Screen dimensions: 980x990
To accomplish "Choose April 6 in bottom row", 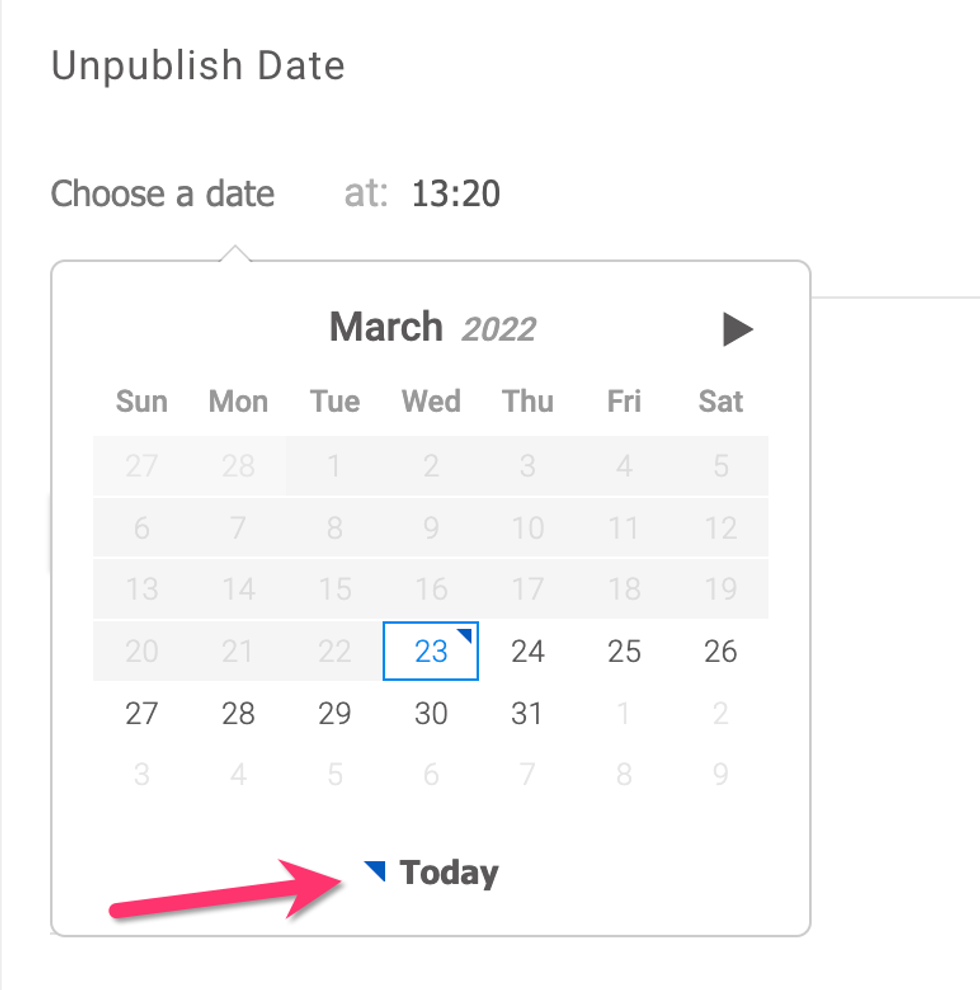I will click(431, 774).
